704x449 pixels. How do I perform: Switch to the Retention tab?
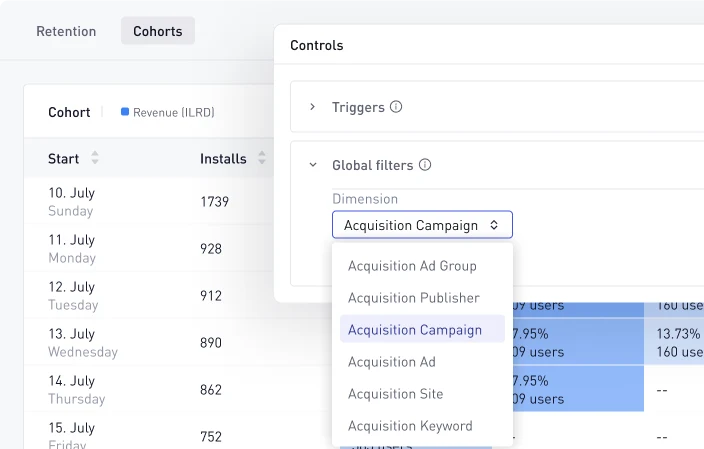tap(66, 31)
